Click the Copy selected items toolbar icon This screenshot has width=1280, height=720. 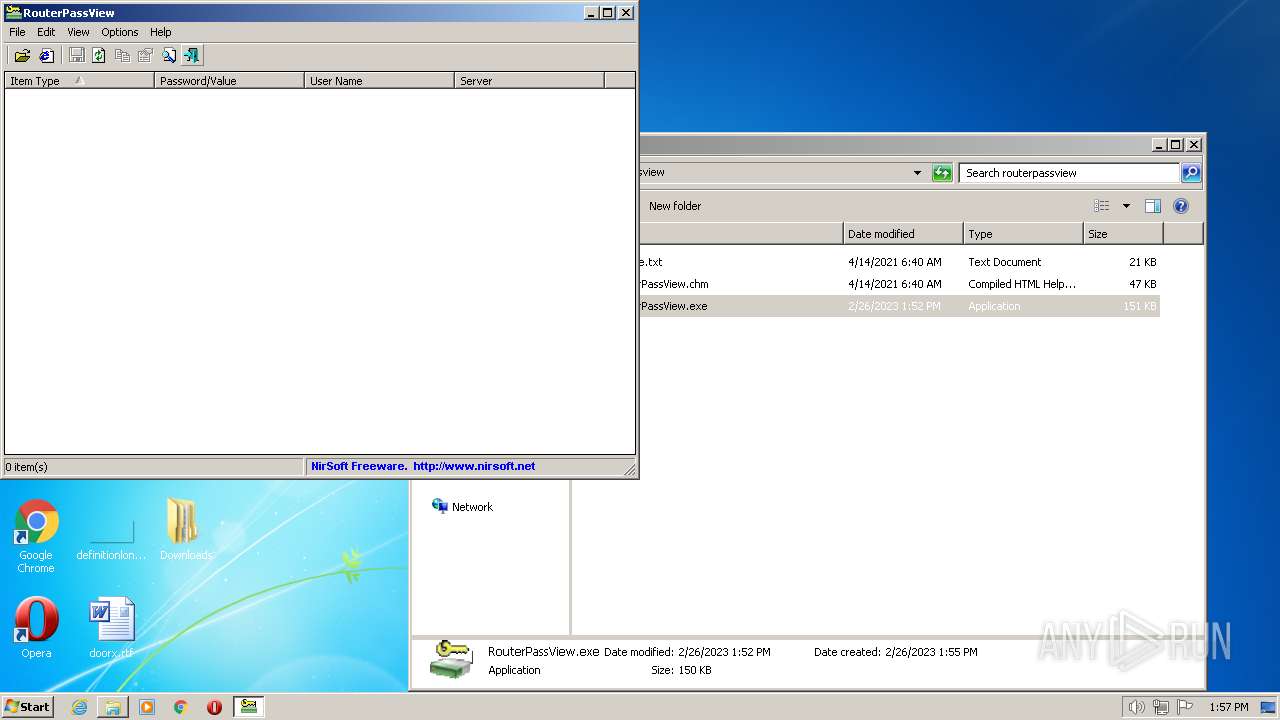[122, 56]
